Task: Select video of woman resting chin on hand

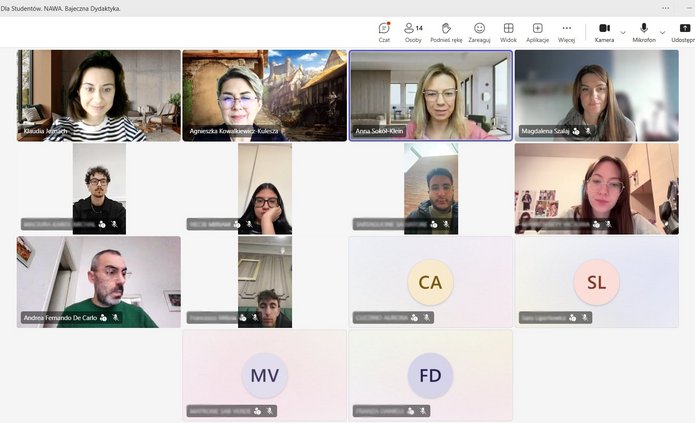Action: (x=265, y=188)
